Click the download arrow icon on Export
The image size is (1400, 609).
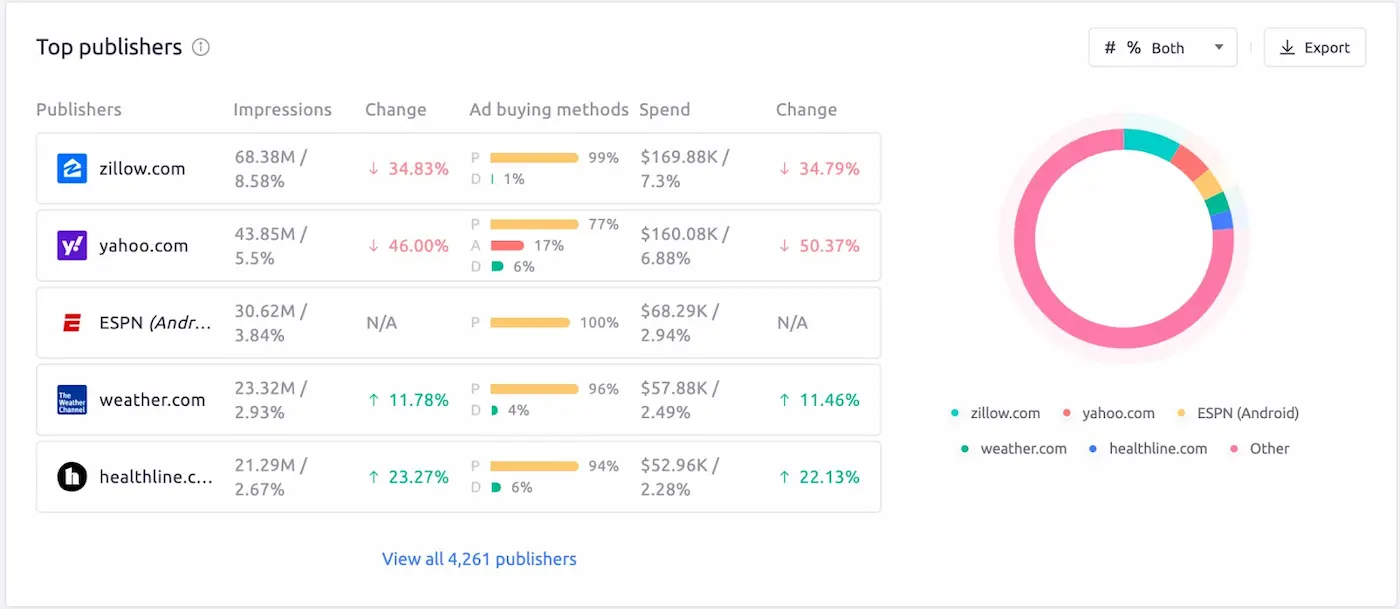pyautogui.click(x=1289, y=46)
